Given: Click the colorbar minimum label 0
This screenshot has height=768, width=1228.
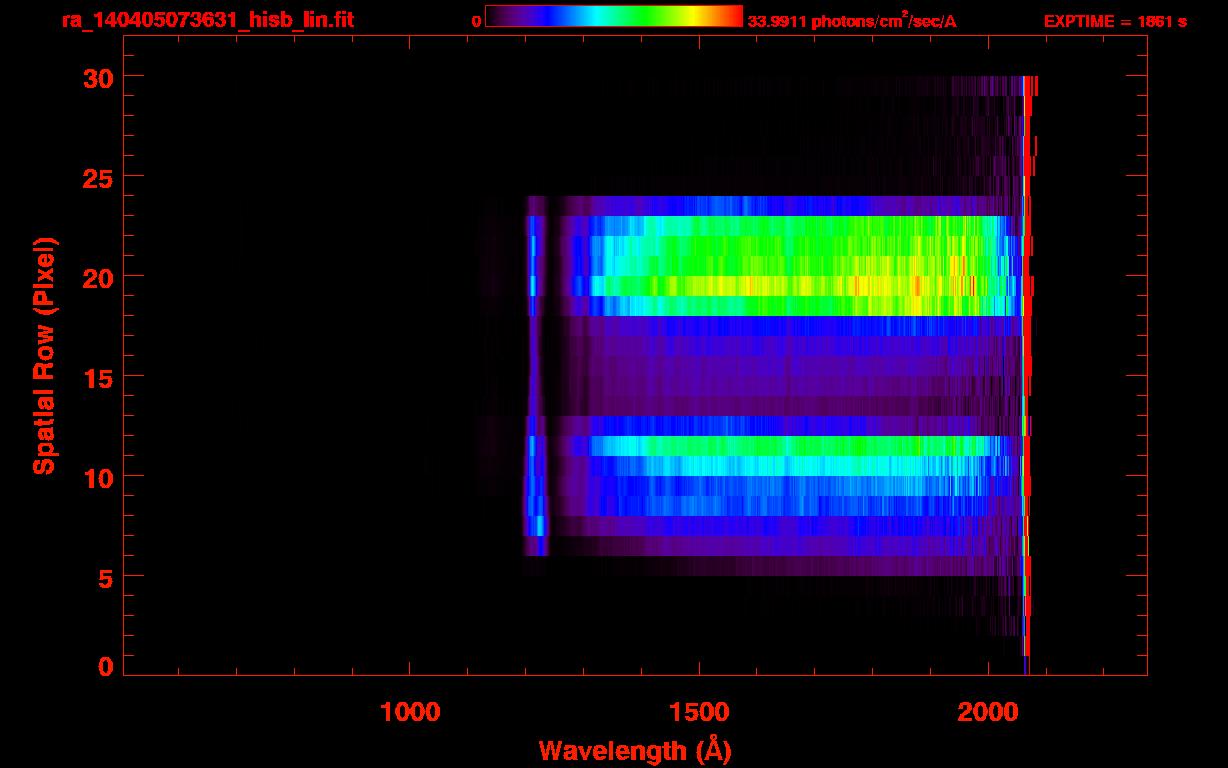Looking at the screenshot, I should click(x=477, y=21).
